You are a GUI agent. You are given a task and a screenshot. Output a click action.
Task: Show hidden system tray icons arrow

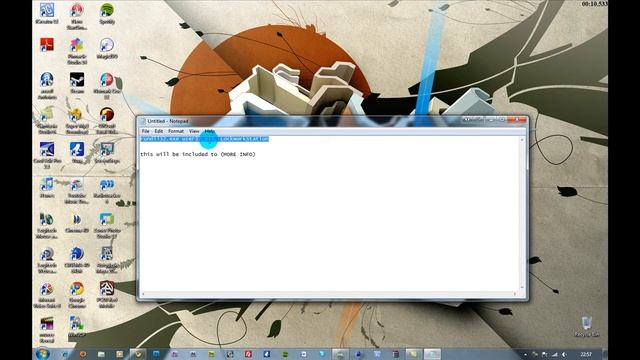point(525,354)
